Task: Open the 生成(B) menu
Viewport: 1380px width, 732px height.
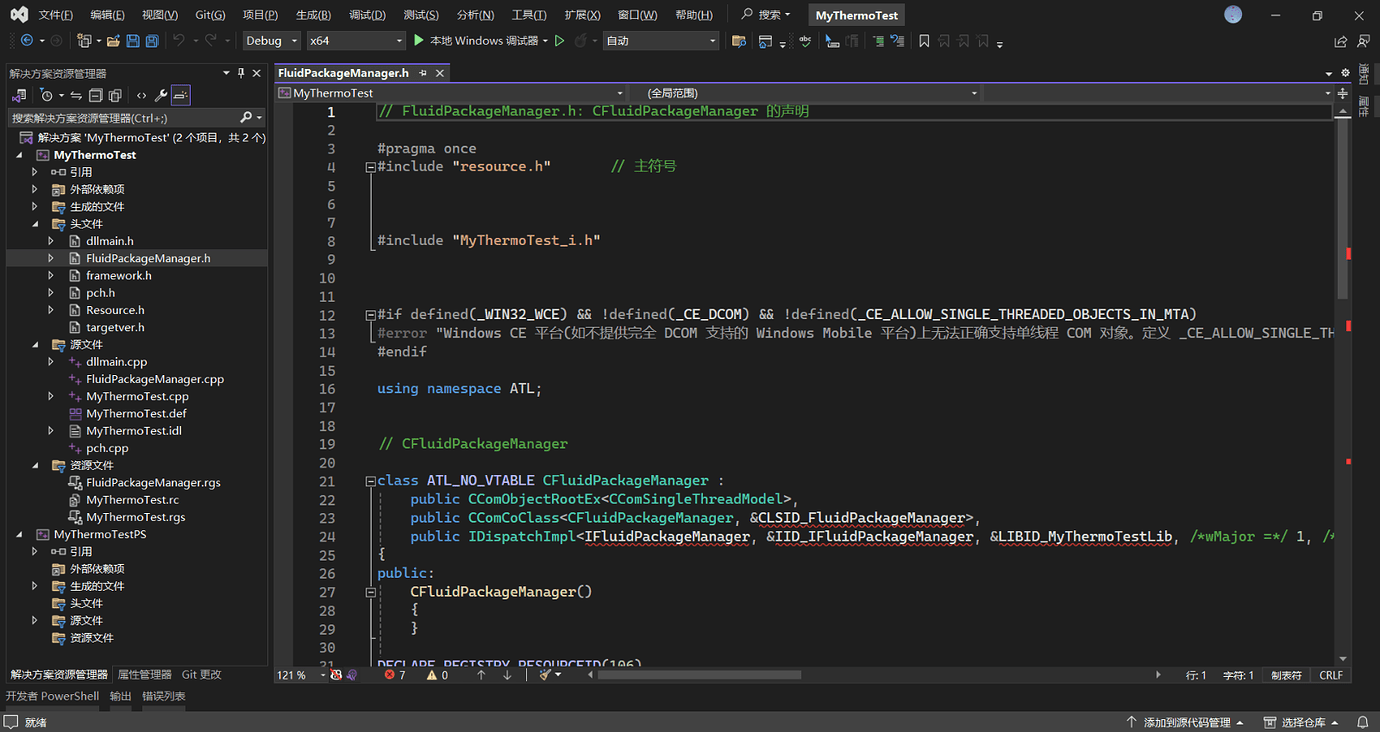Action: [313, 15]
